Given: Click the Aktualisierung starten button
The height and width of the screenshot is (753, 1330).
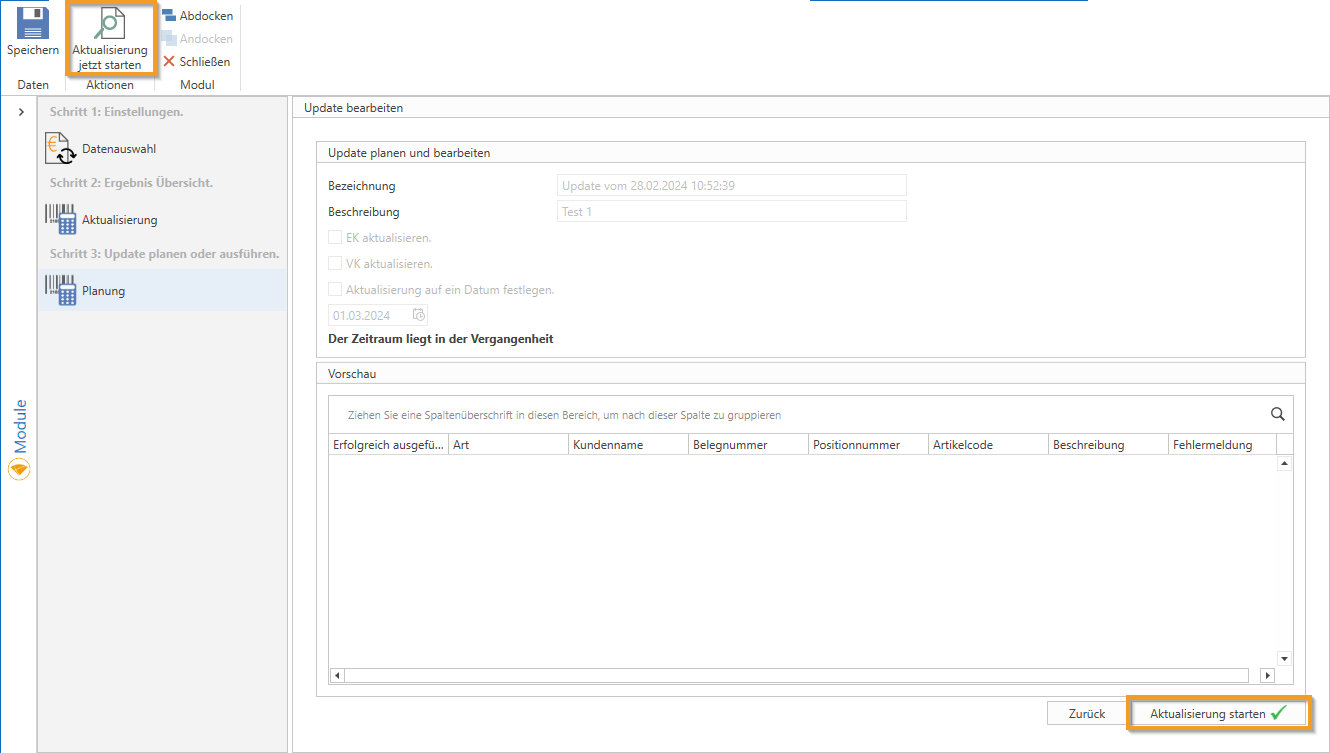Looking at the screenshot, I should pos(1218,714).
